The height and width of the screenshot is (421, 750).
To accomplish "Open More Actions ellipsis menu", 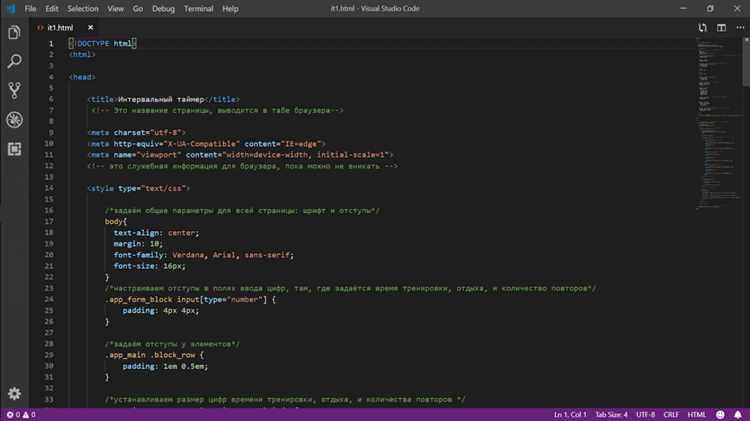I will [x=740, y=28].
